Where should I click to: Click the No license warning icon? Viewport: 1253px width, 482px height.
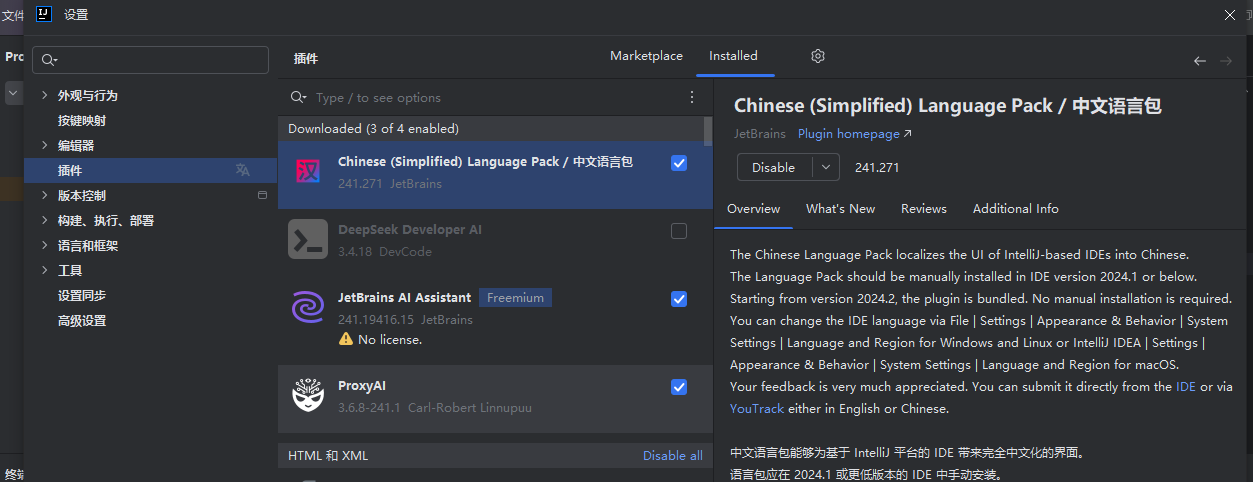tap(346, 339)
